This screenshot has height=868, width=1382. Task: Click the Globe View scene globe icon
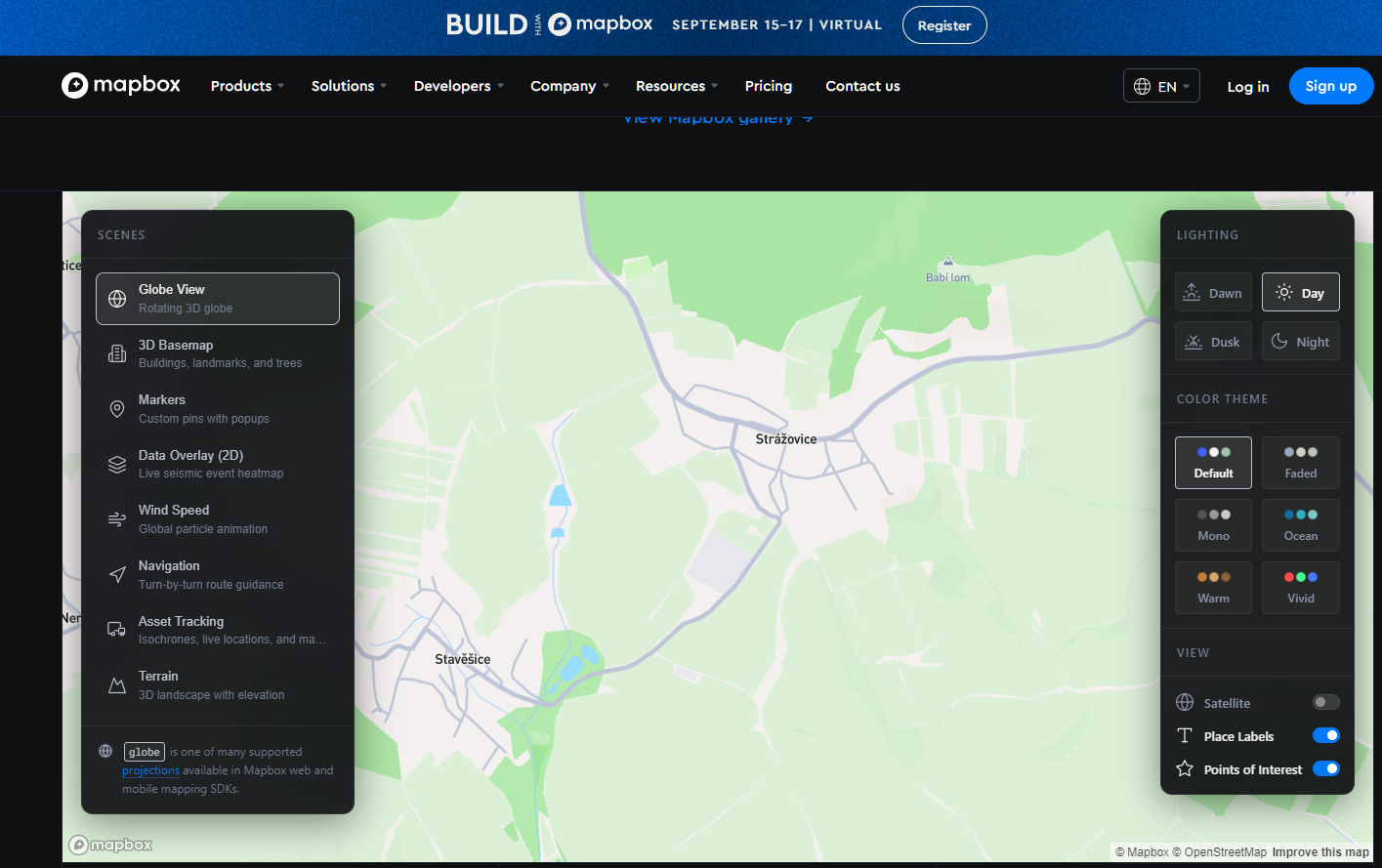117,299
